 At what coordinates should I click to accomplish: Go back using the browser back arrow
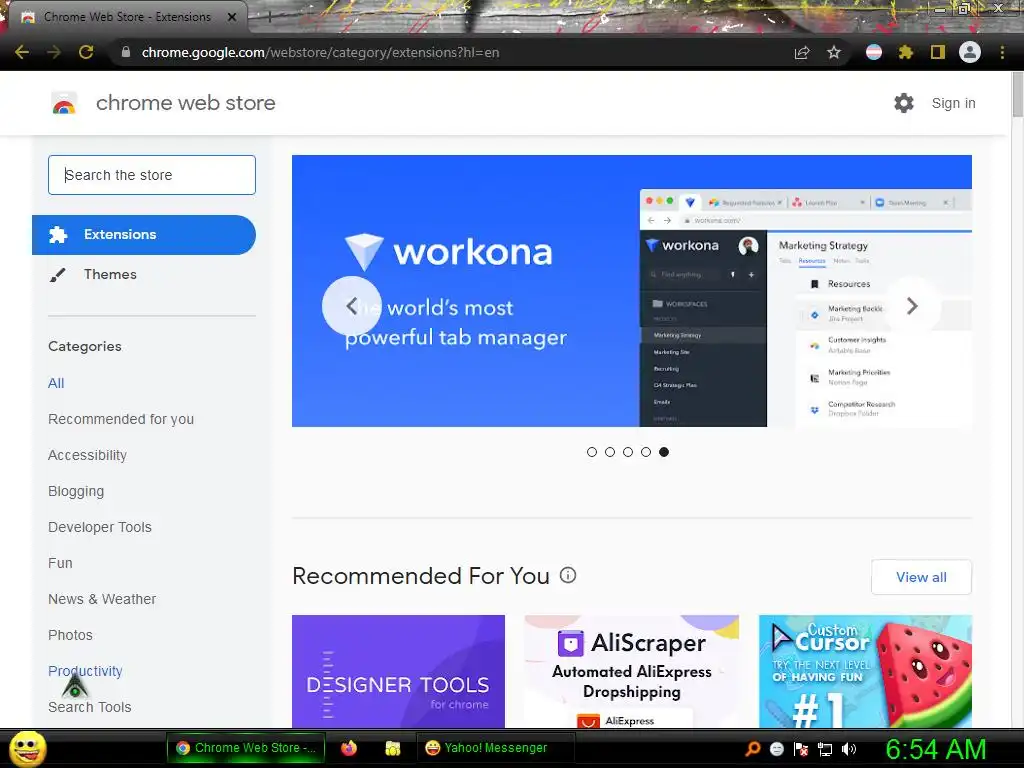(x=22, y=52)
